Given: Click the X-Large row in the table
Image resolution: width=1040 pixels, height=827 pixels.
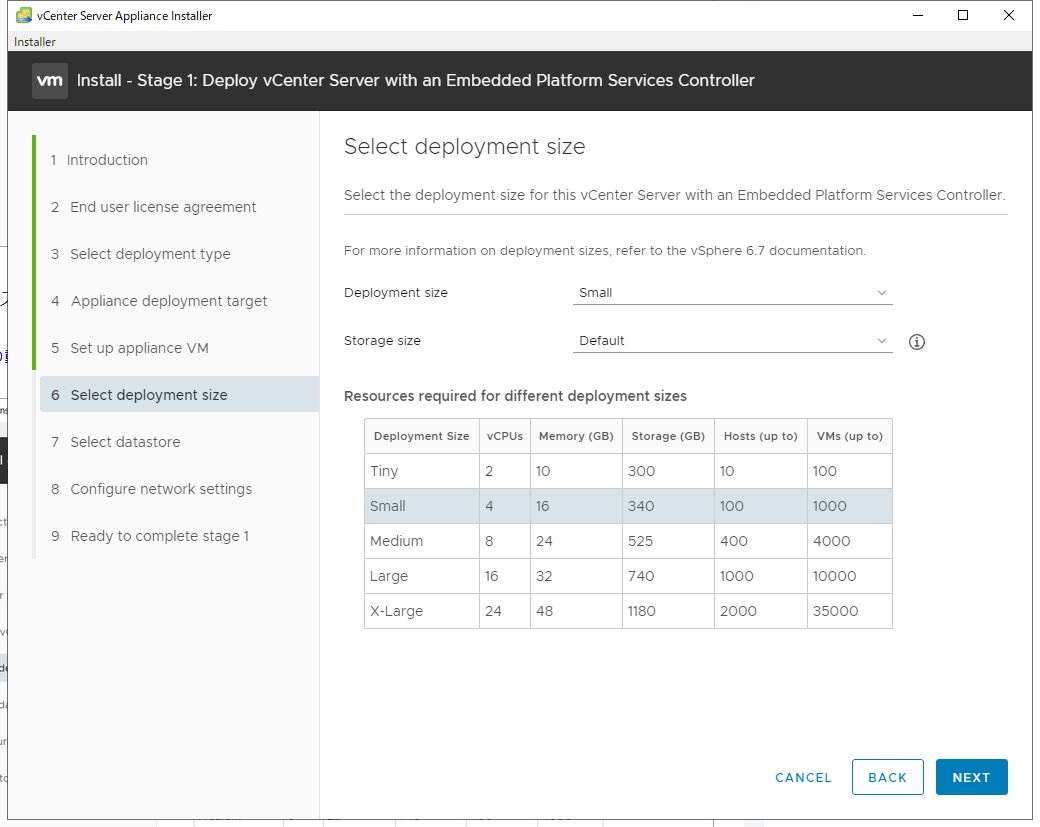Looking at the screenshot, I should click(x=628, y=611).
